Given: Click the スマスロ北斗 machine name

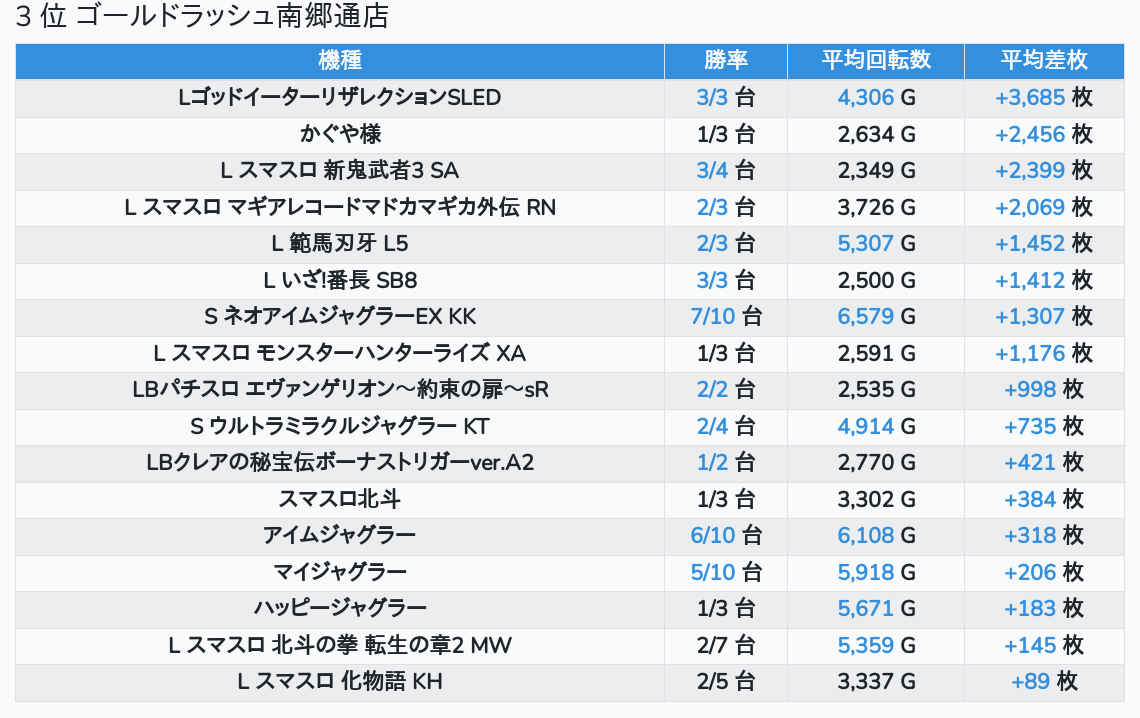Looking at the screenshot, I should click(x=340, y=499).
